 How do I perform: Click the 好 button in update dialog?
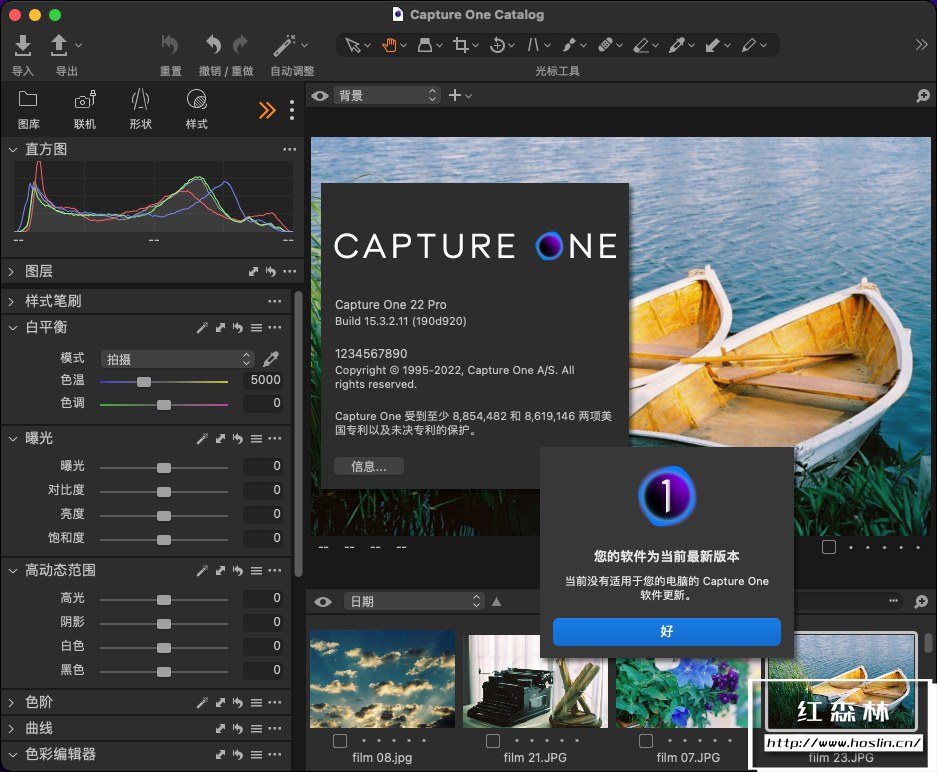pyautogui.click(x=666, y=632)
